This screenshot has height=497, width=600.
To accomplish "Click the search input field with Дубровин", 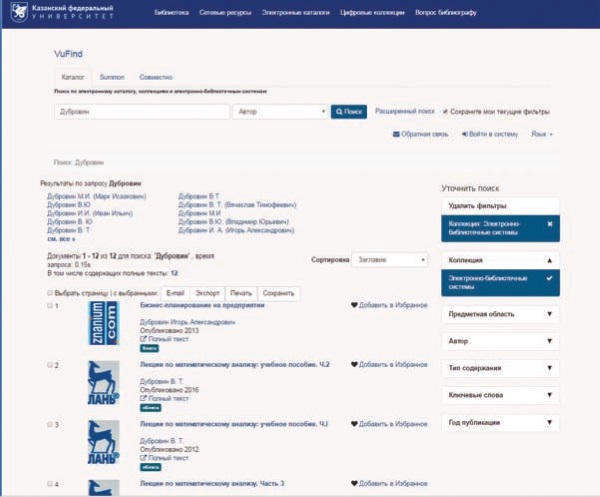I will click(x=140, y=112).
